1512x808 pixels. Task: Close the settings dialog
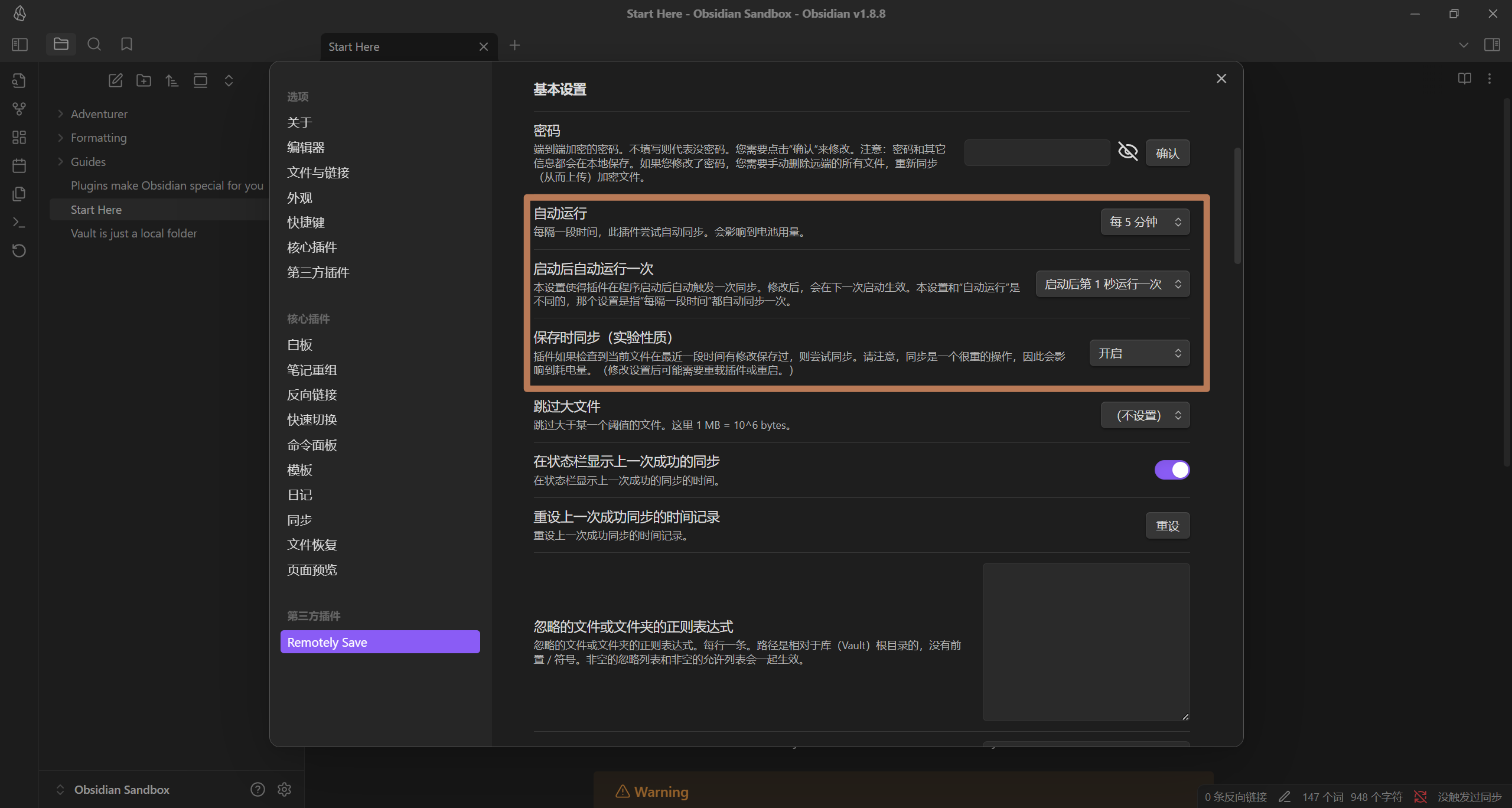[1221, 79]
